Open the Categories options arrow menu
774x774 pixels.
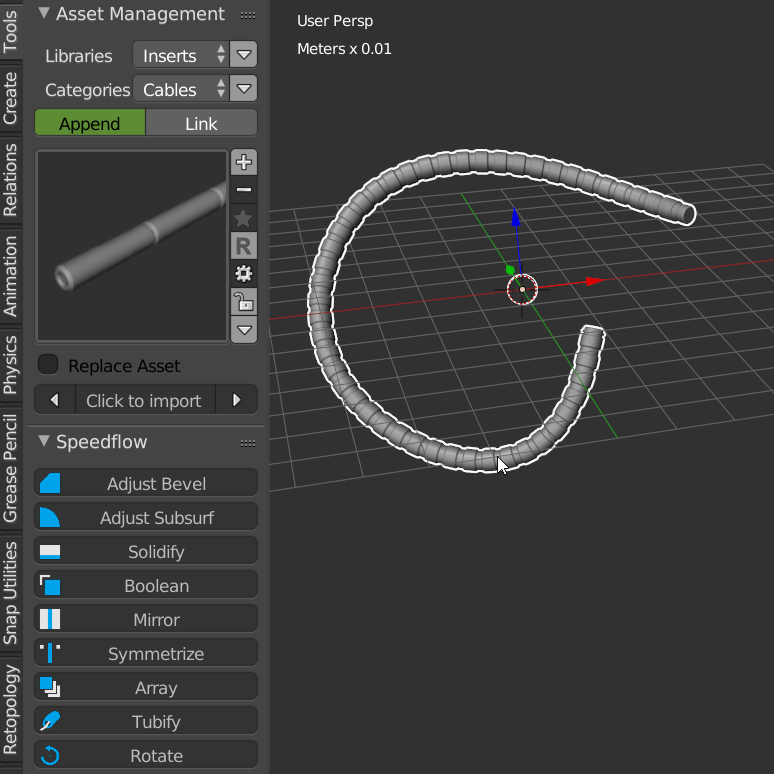(244, 89)
